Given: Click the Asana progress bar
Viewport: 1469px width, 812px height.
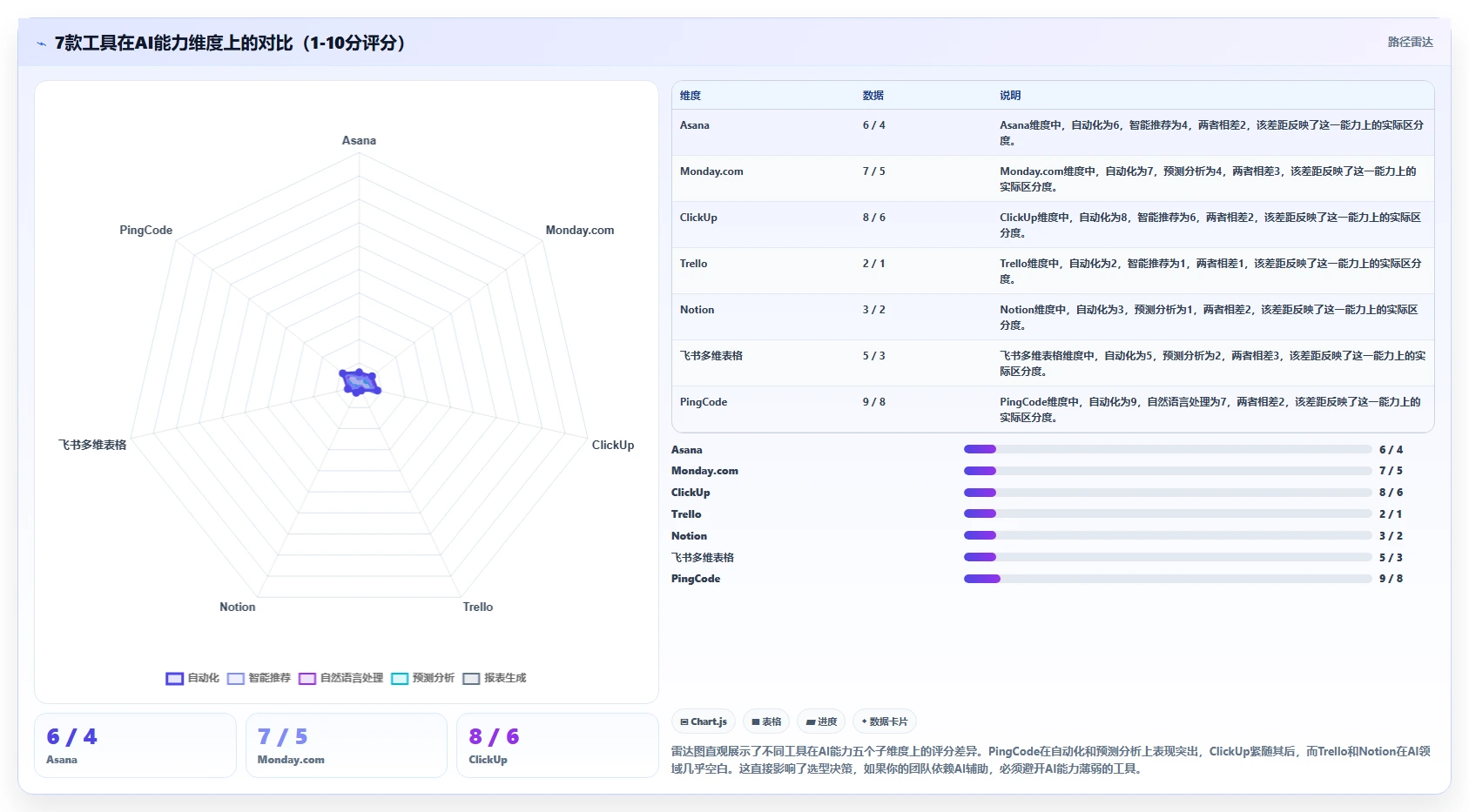Looking at the screenshot, I should [x=1167, y=450].
